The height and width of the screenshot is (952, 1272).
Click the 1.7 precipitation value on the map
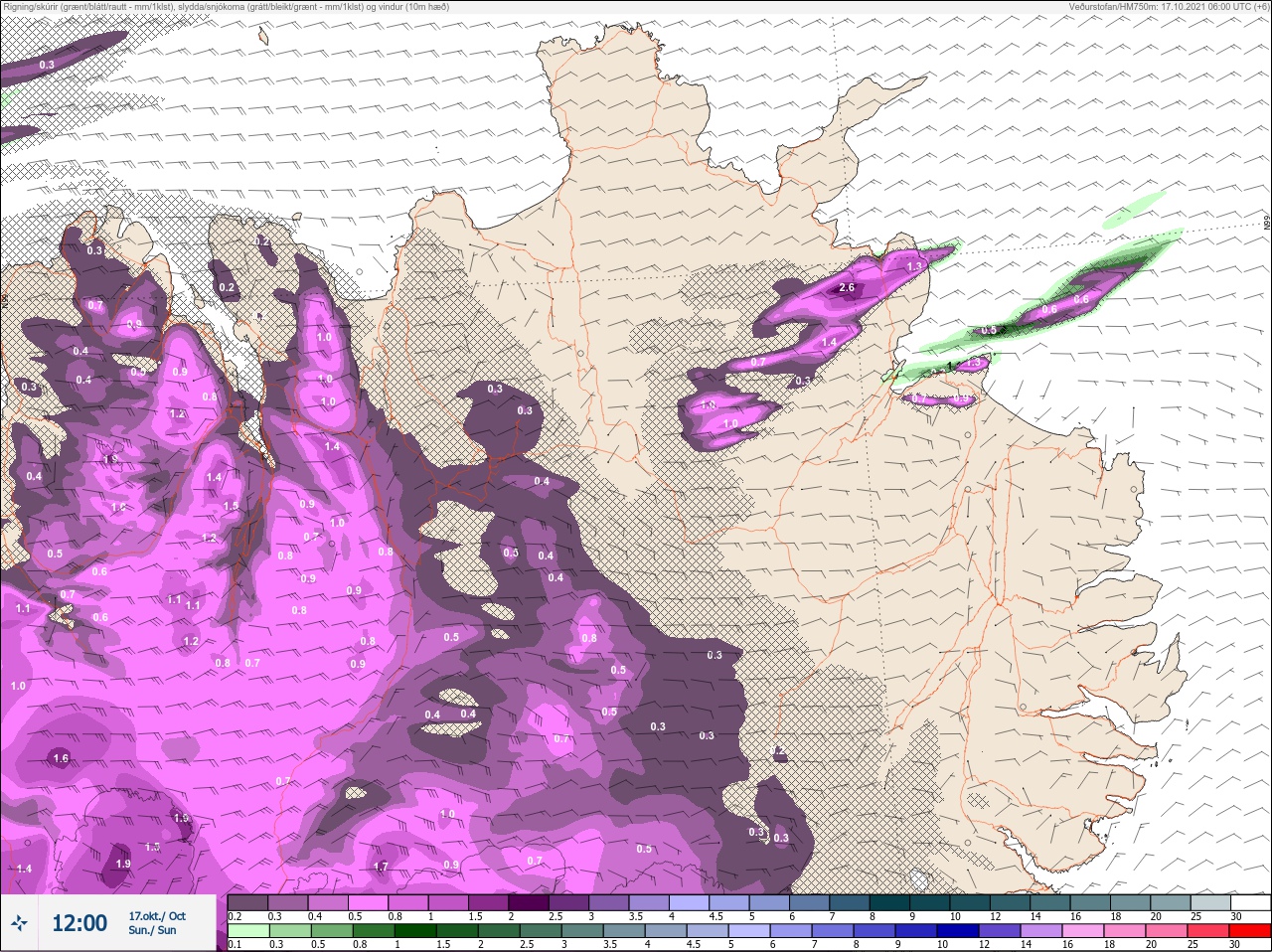point(381,867)
